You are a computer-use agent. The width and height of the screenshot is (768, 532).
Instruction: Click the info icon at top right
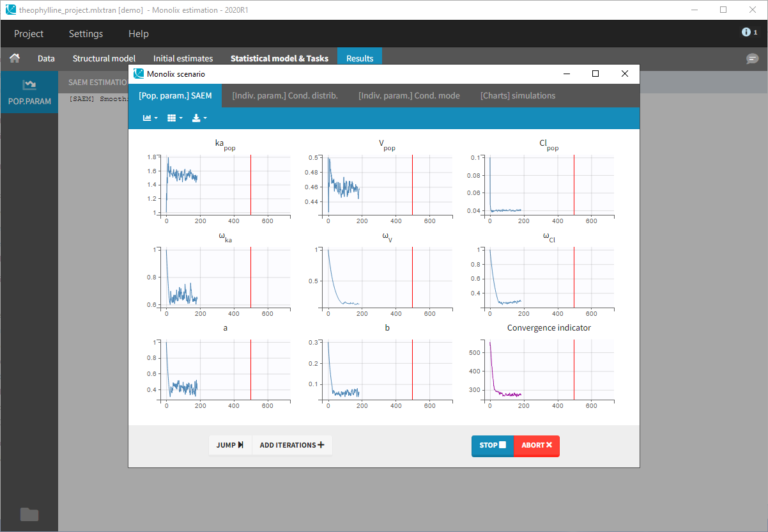click(748, 33)
